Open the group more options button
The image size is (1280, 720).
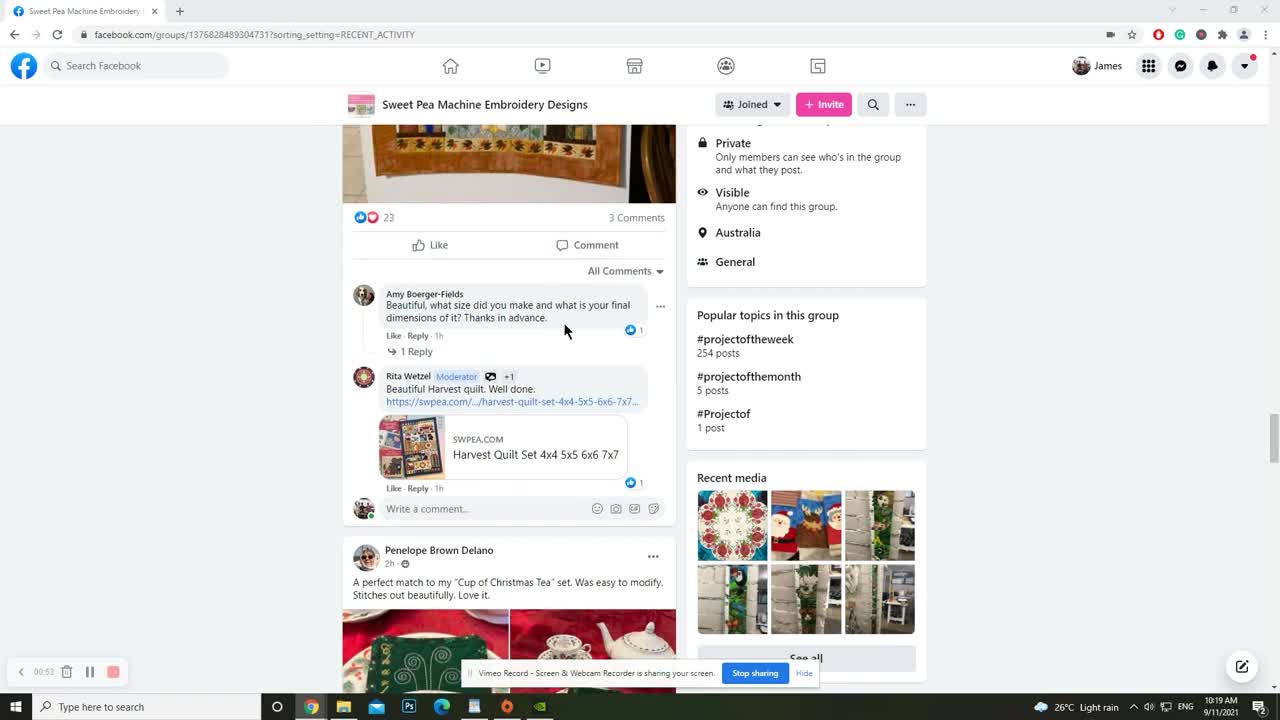910,104
